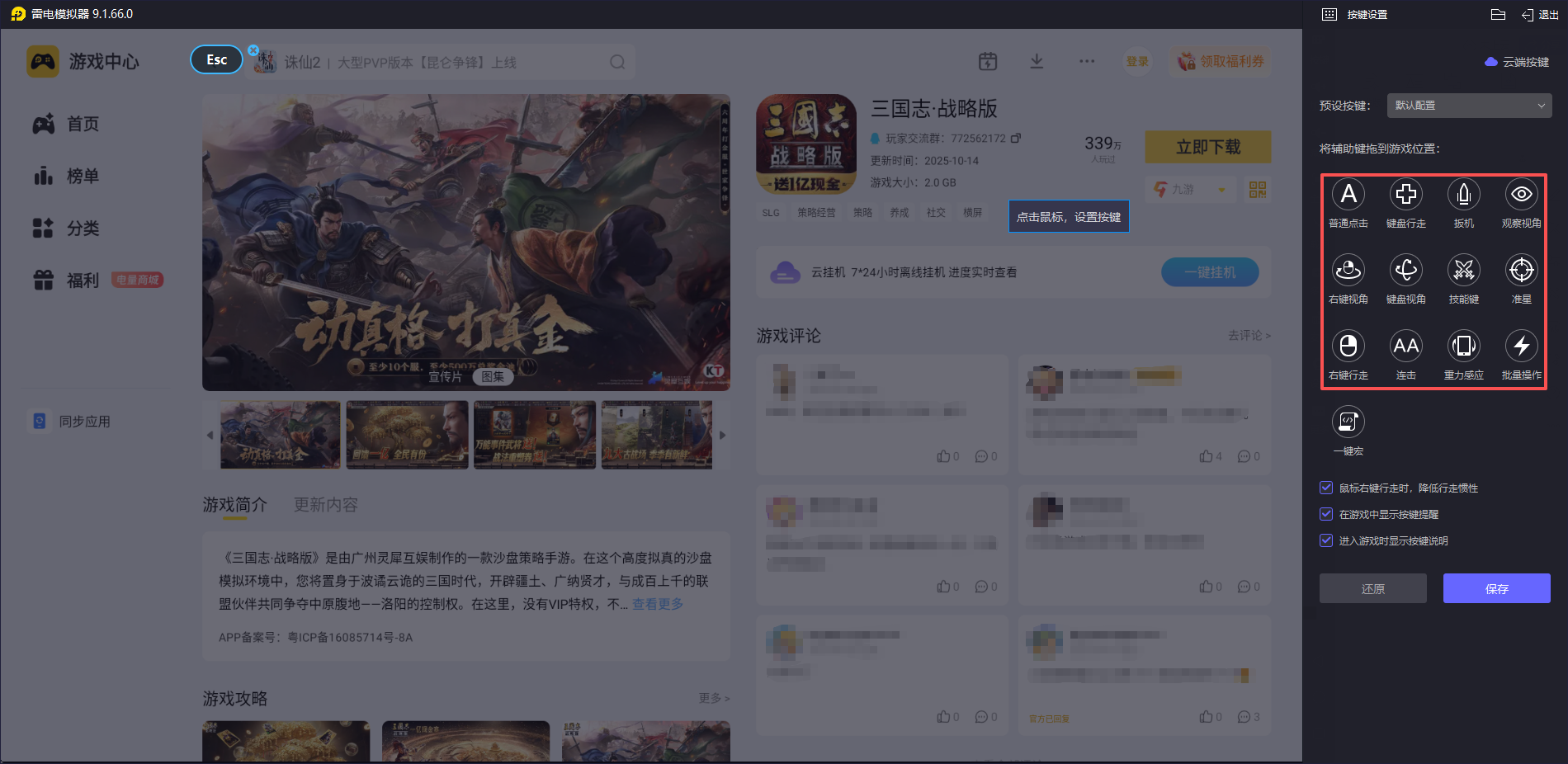
Task: Click the calendar check-in icon
Action: point(988,61)
